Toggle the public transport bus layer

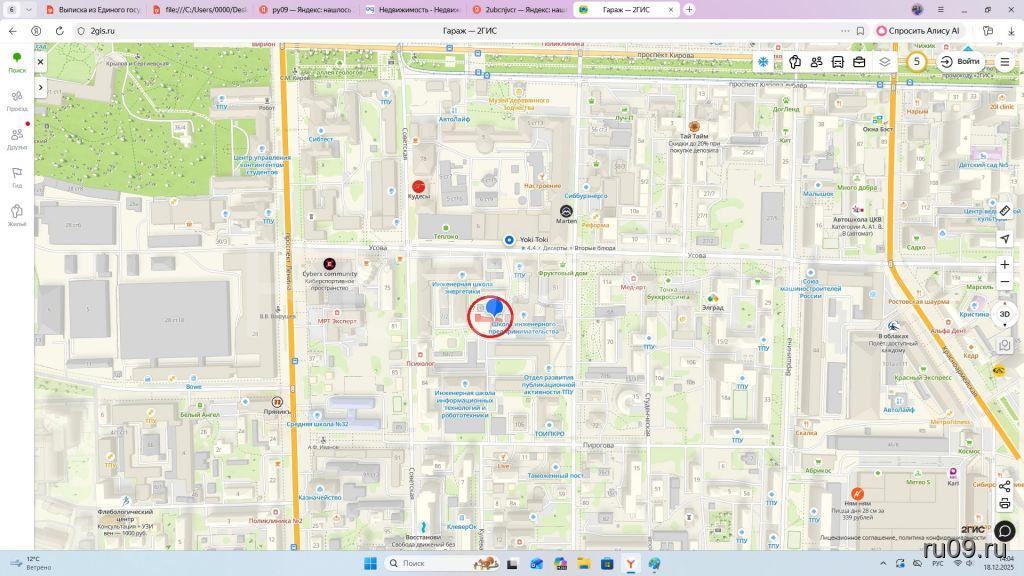click(x=838, y=62)
